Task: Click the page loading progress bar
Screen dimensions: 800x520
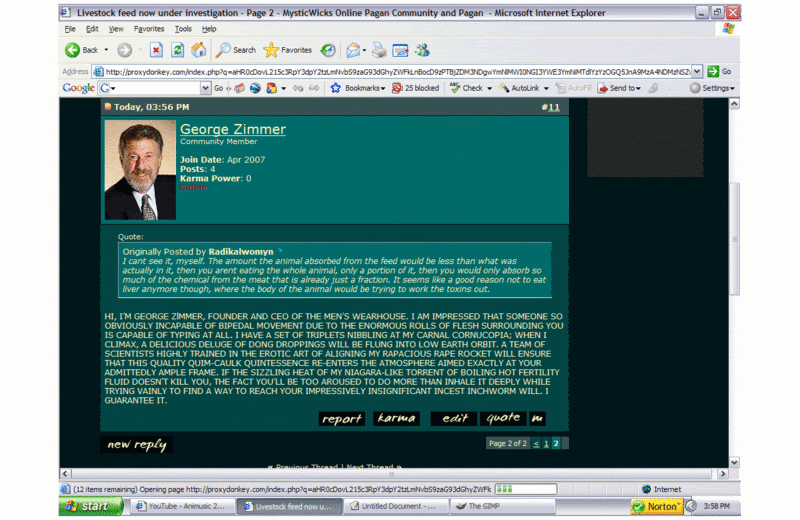Action: pos(526,489)
